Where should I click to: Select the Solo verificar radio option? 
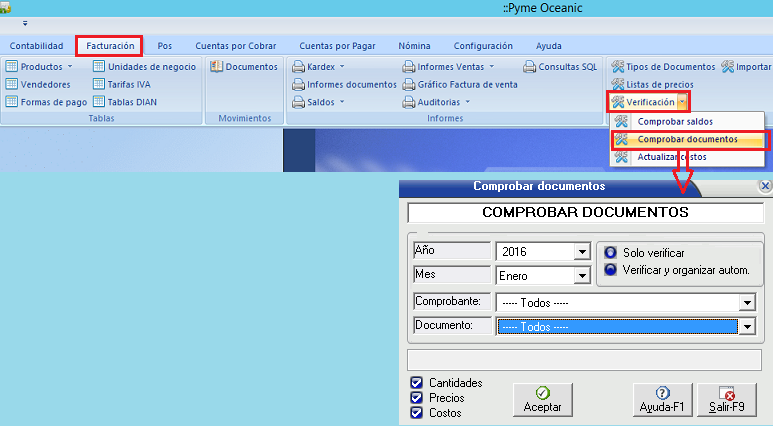[x=610, y=252]
